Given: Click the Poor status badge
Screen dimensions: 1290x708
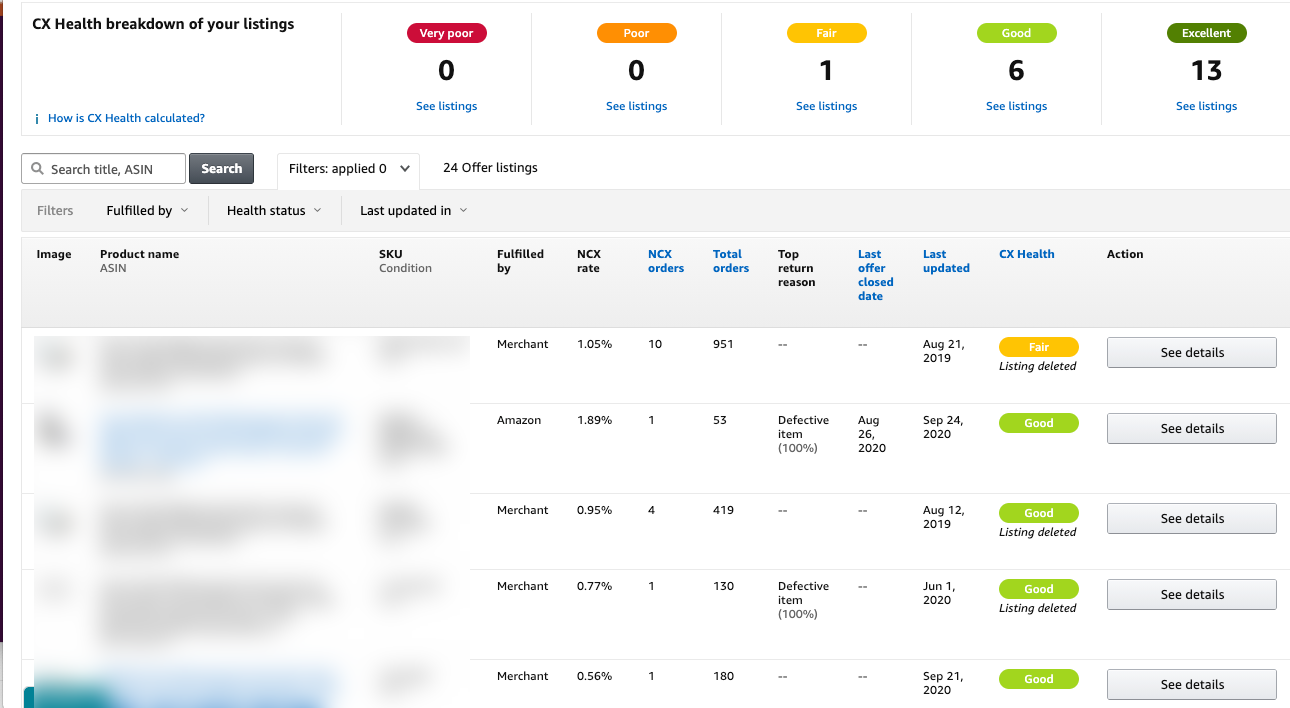Looking at the screenshot, I should 636,33.
